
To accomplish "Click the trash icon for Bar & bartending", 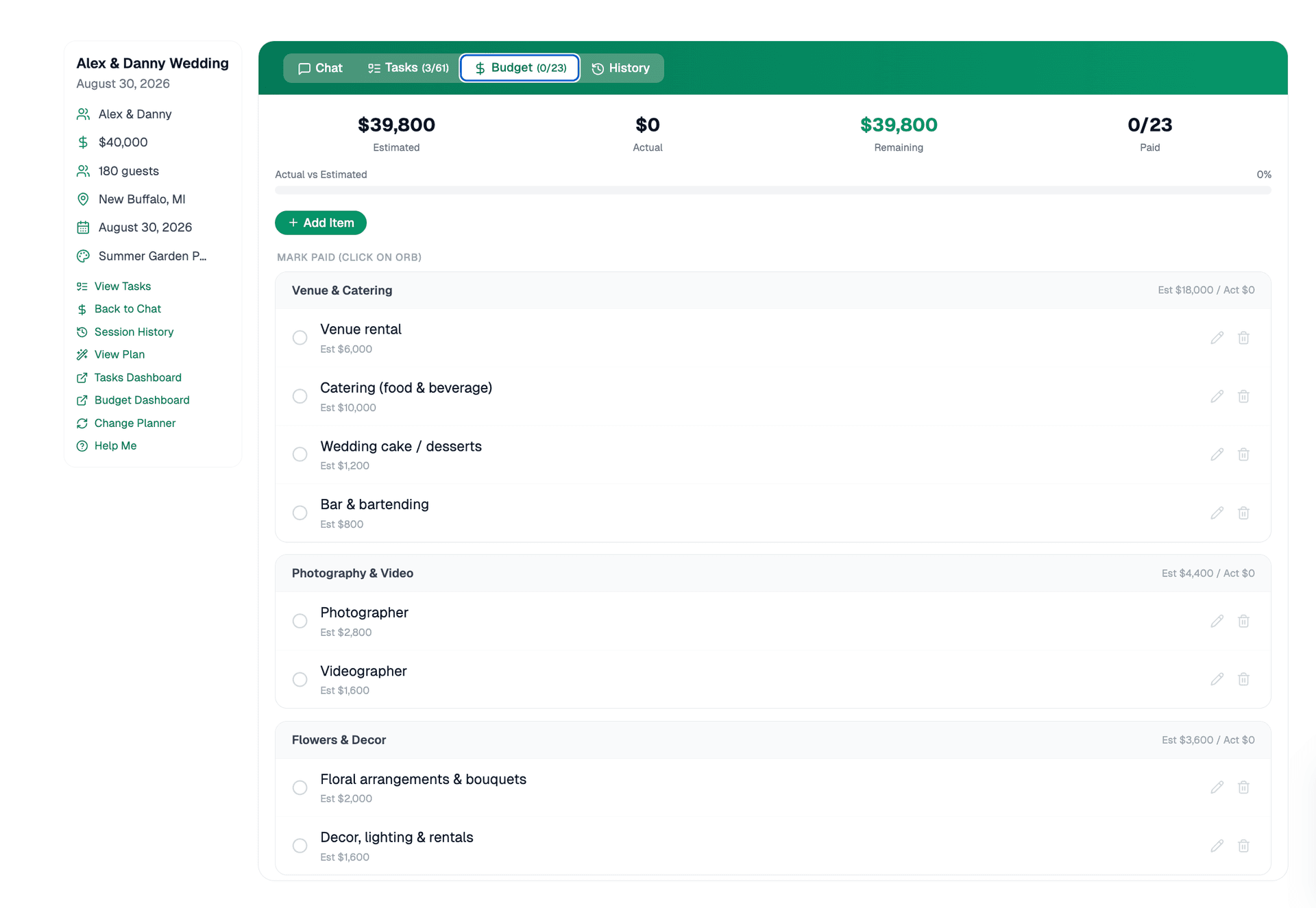I will coord(1244,513).
